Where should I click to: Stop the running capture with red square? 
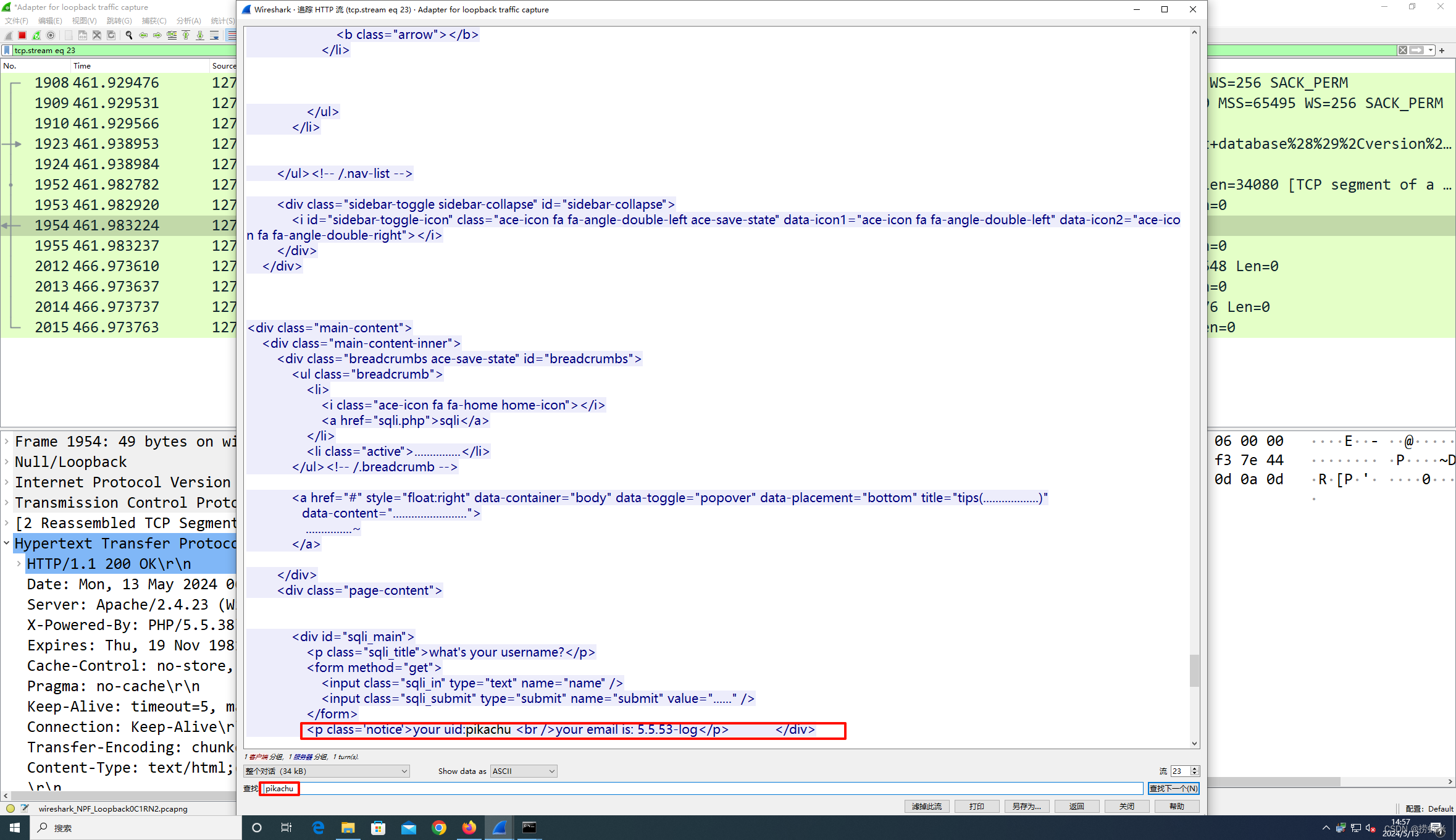tap(22, 35)
